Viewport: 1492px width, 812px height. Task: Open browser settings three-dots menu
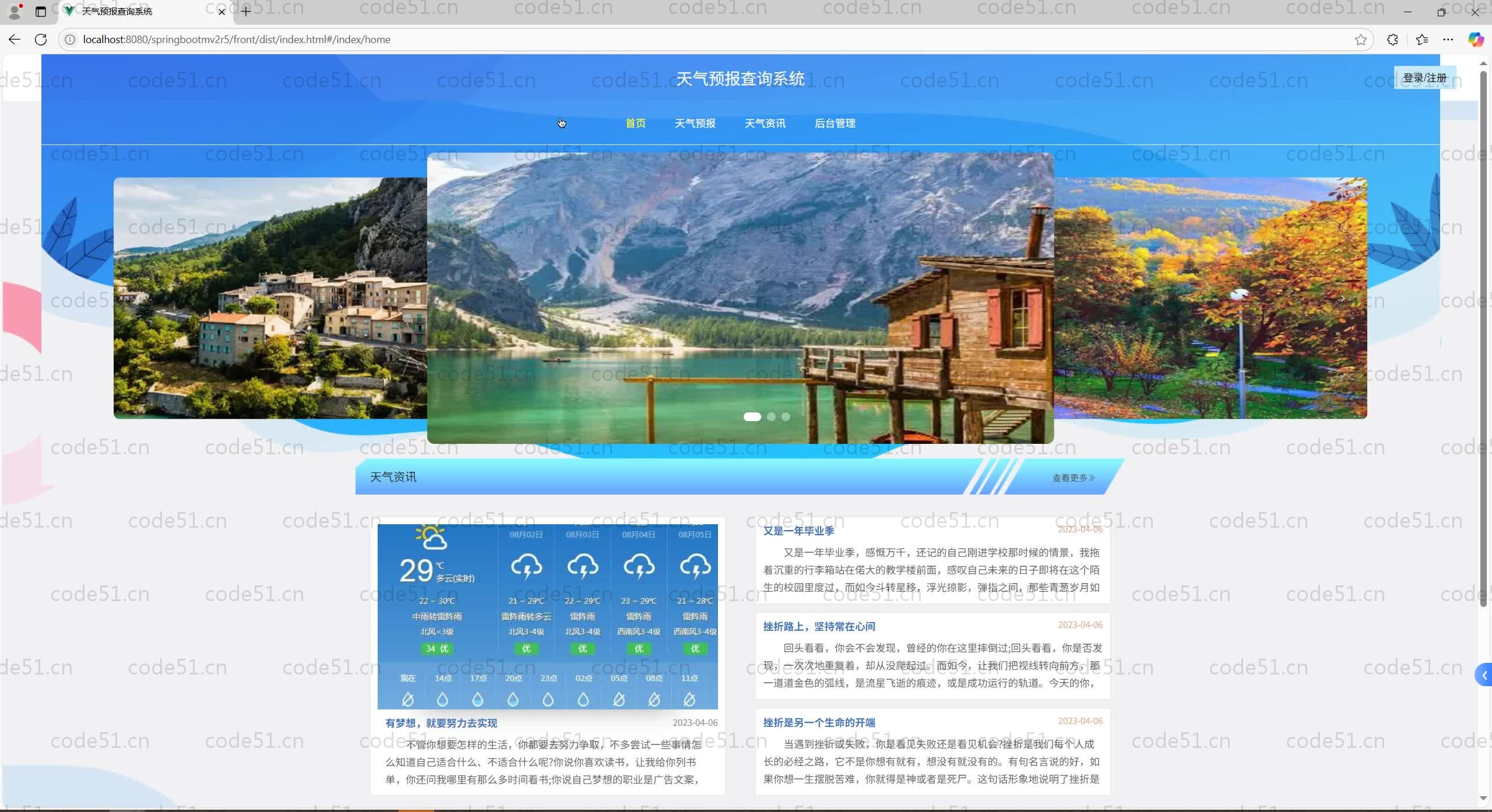tap(1448, 40)
